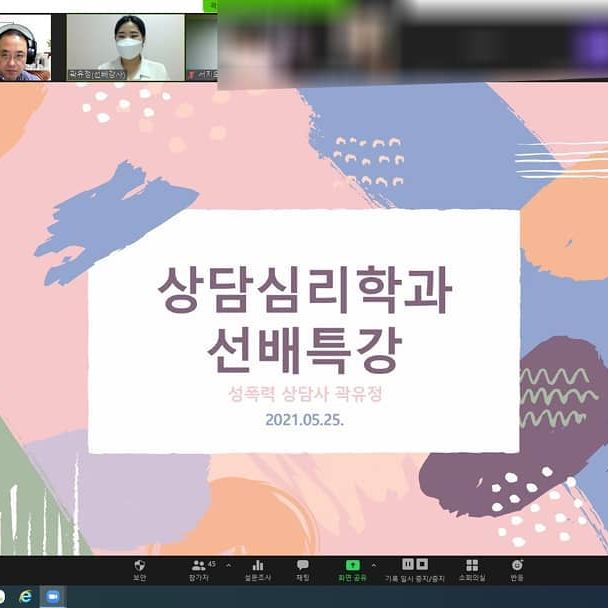Open the Chat (채팅) bubble icon
The image size is (608, 608).
point(302,566)
